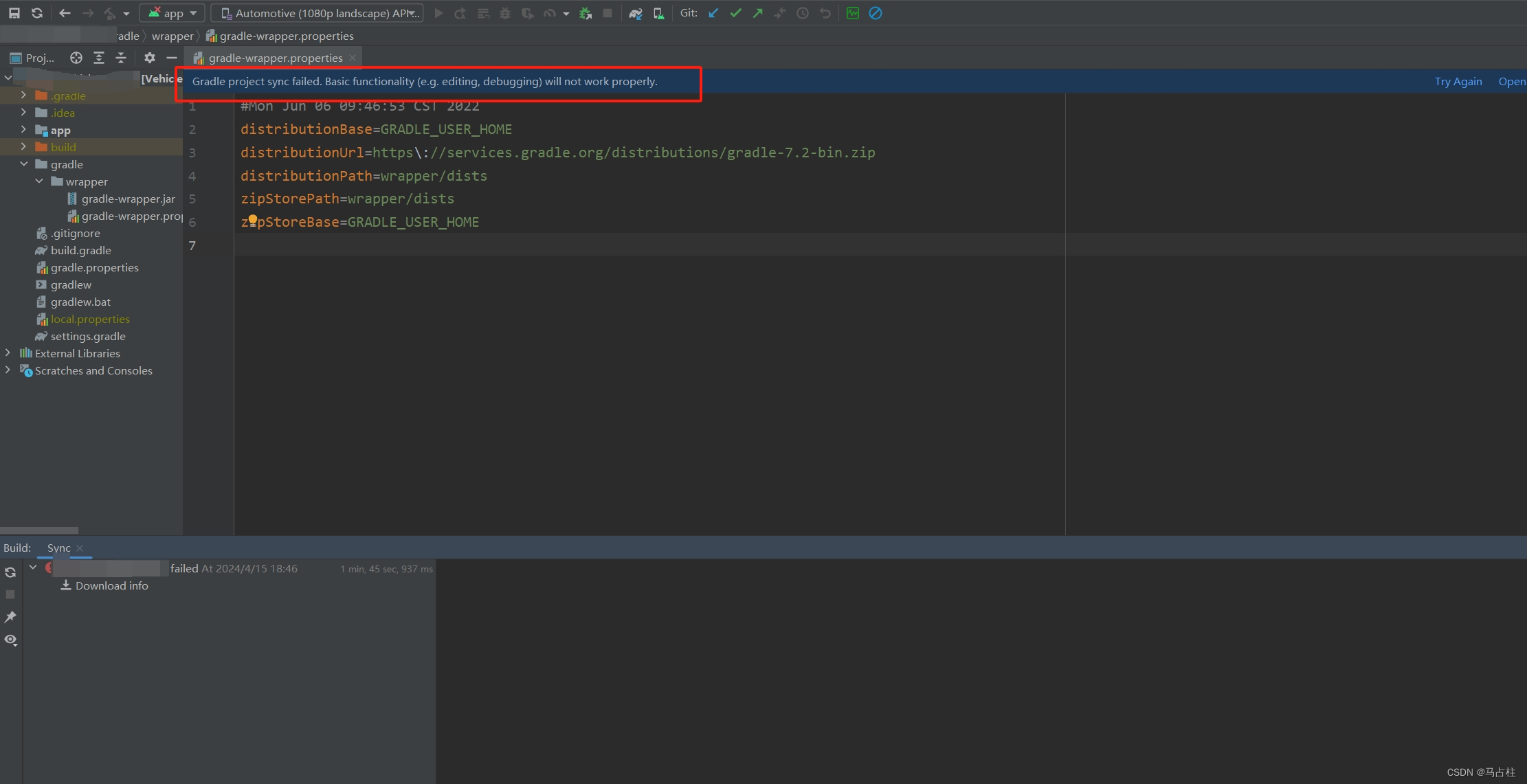Image resolution: width=1527 pixels, height=784 pixels.
Task: Open build.gradle in project tree
Action: click(80, 250)
